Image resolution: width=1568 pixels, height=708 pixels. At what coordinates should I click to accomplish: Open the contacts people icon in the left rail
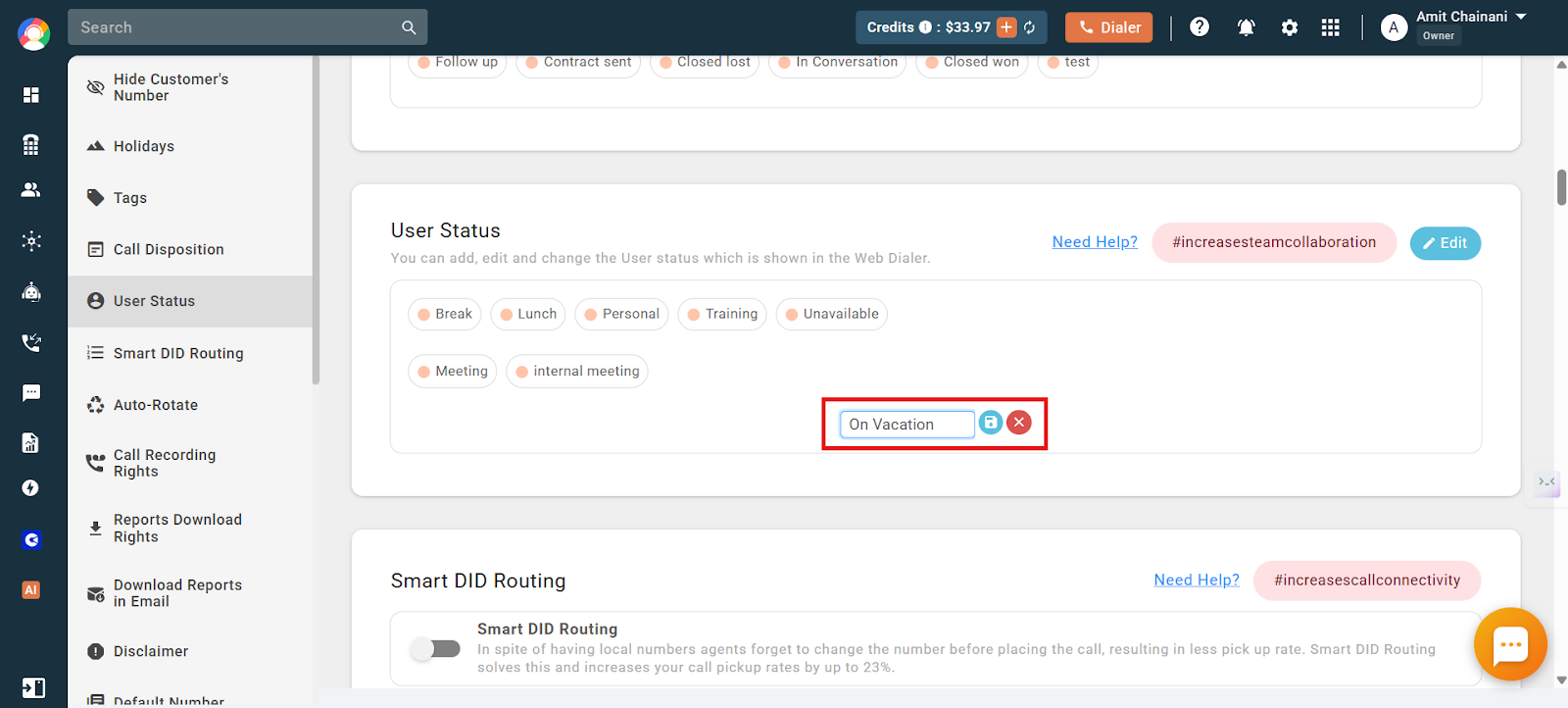31,190
